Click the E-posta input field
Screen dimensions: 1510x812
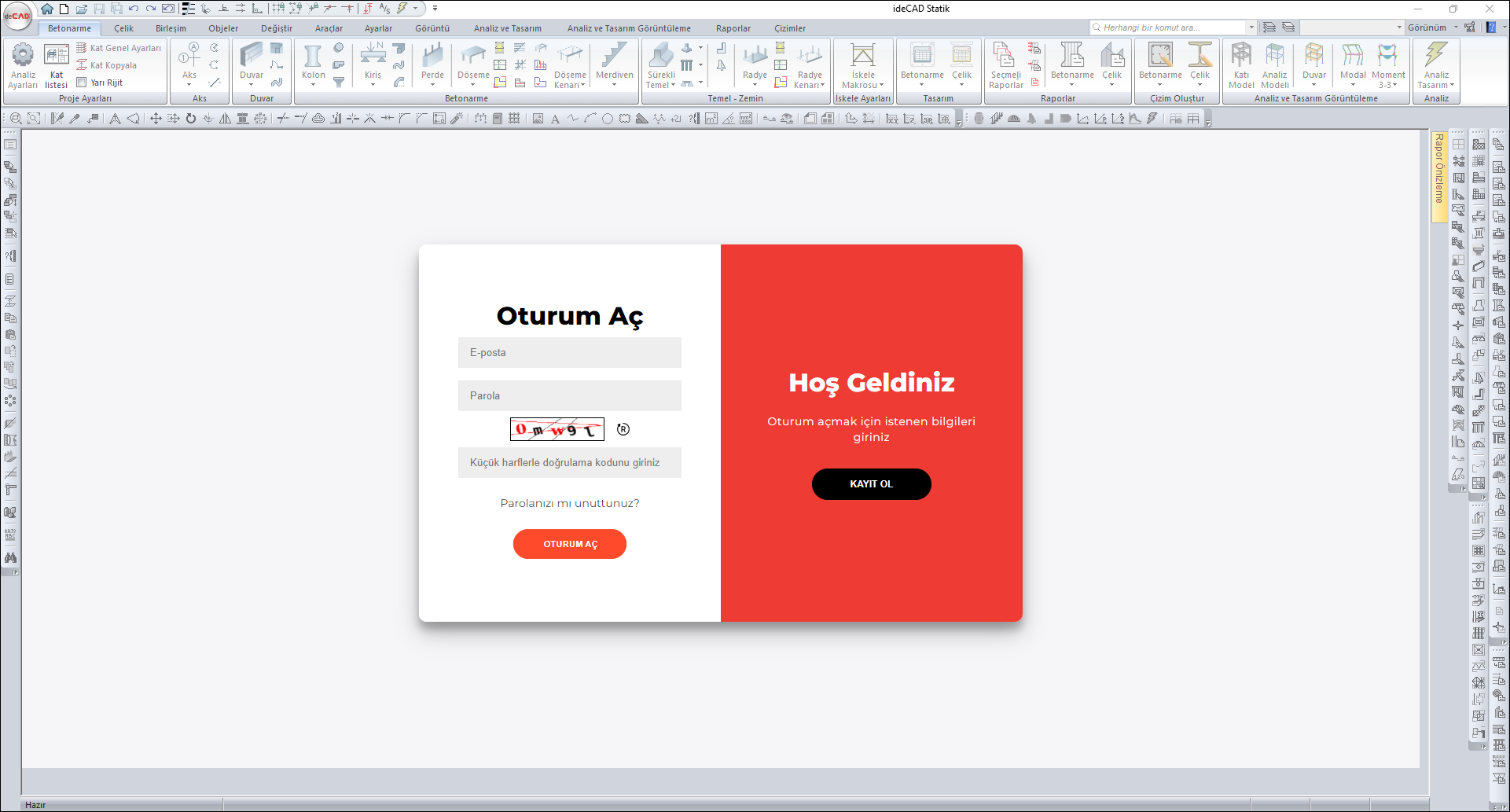coord(569,353)
